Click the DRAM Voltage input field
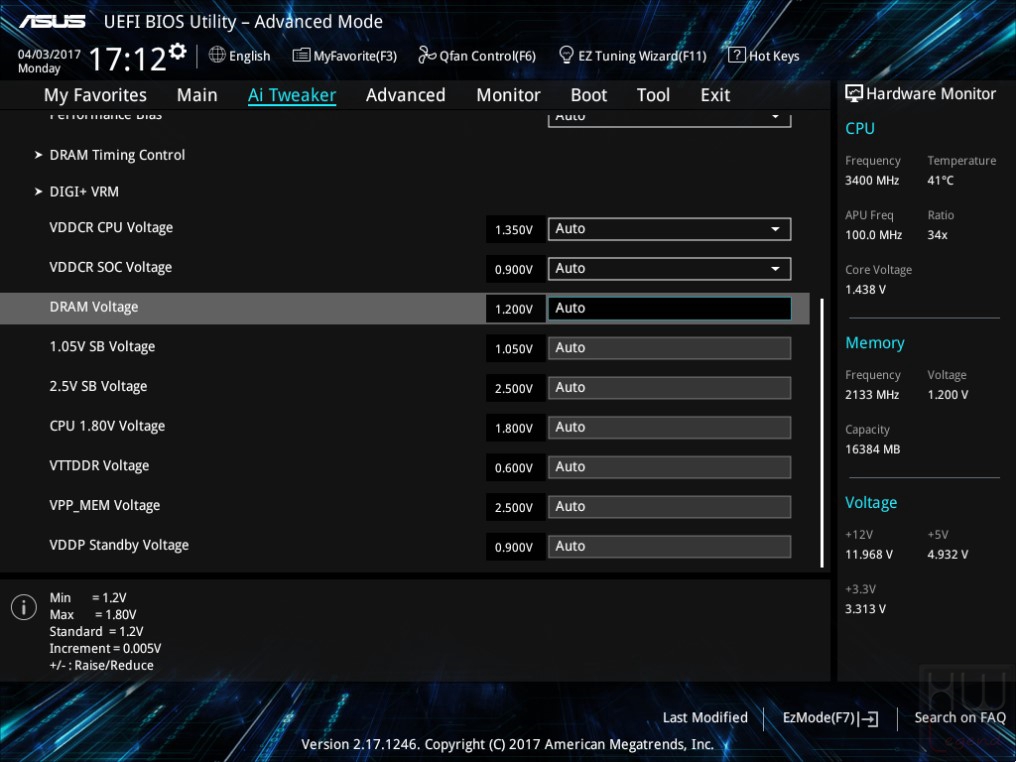Screen dimensions: 1016x762 (669, 308)
